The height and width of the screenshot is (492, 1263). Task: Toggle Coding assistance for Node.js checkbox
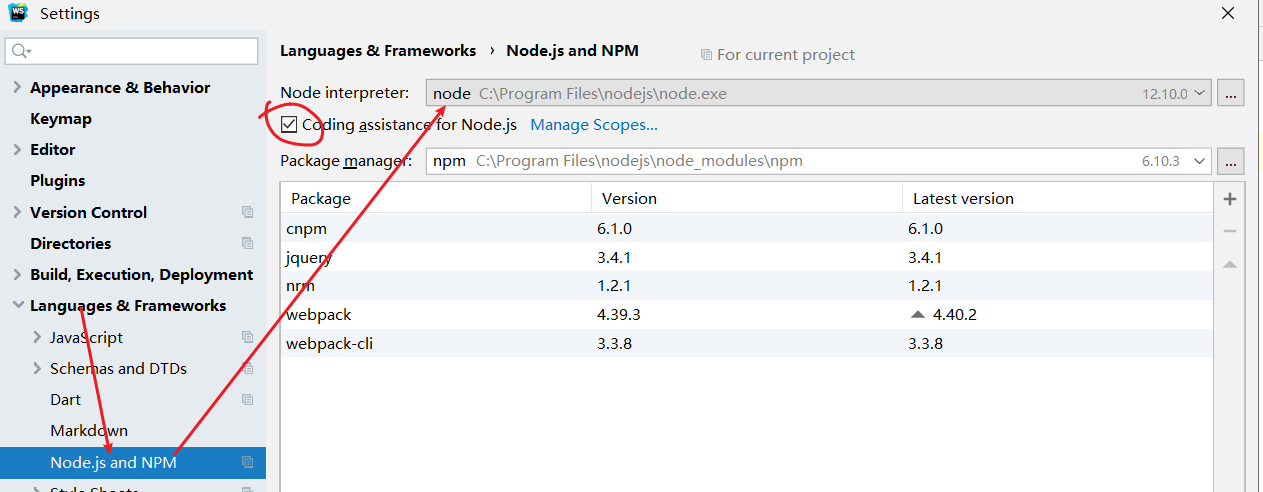pyautogui.click(x=289, y=125)
